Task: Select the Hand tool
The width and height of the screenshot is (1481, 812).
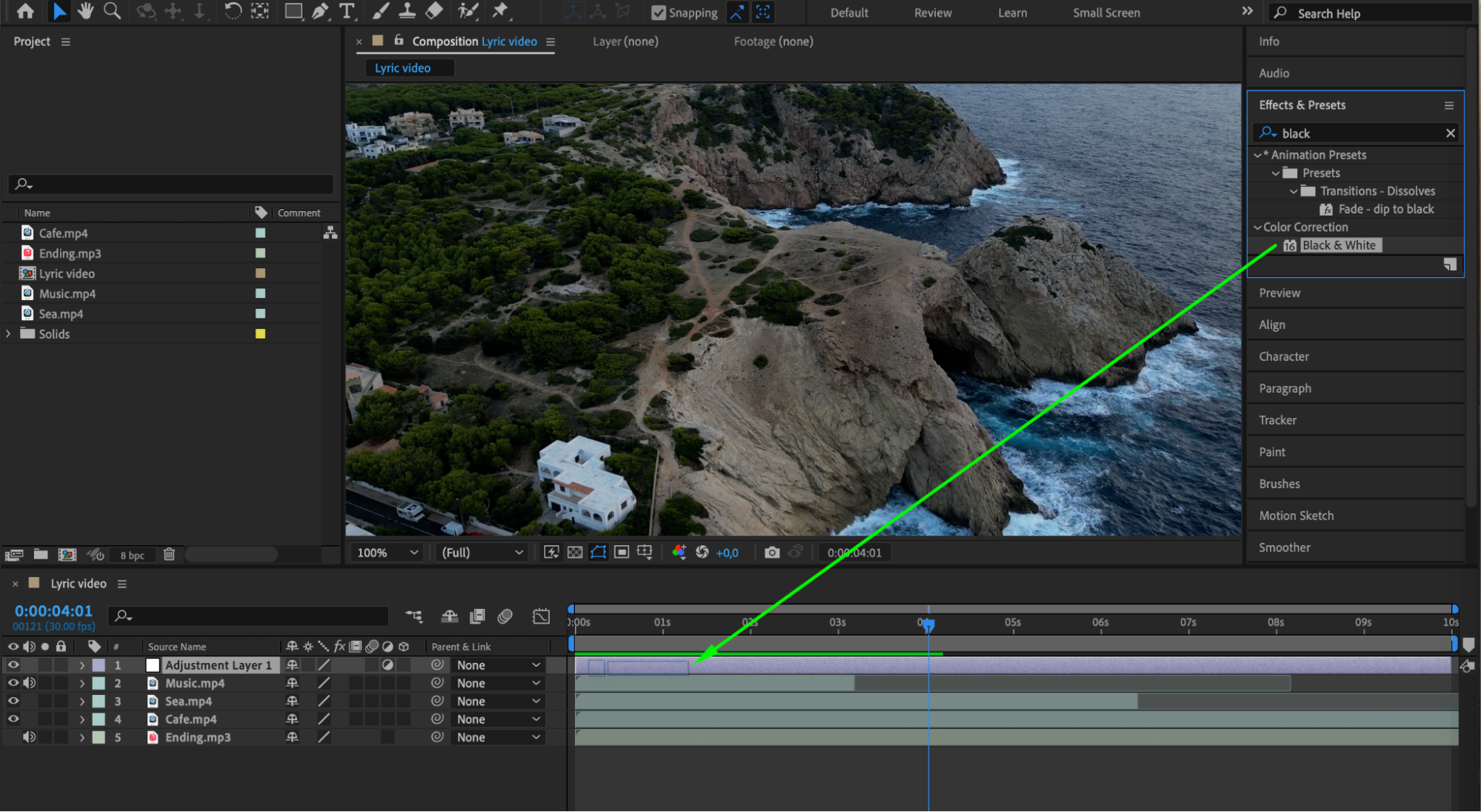Action: pos(85,11)
